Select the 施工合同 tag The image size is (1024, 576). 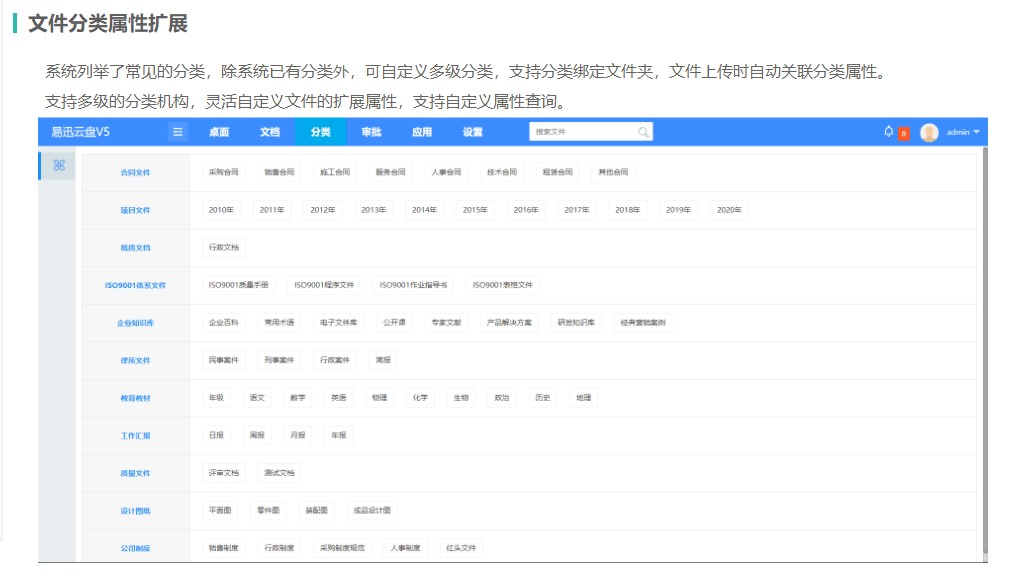pos(335,172)
